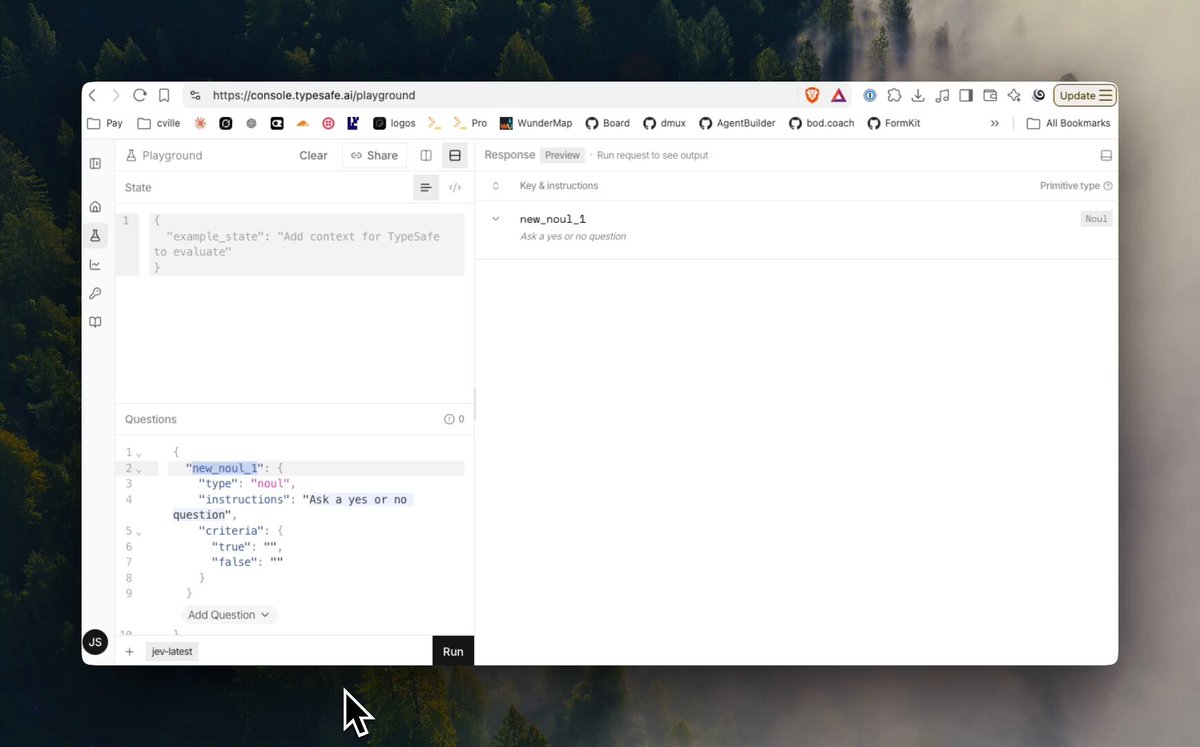
Task: Reload the current page
Action: point(140,95)
